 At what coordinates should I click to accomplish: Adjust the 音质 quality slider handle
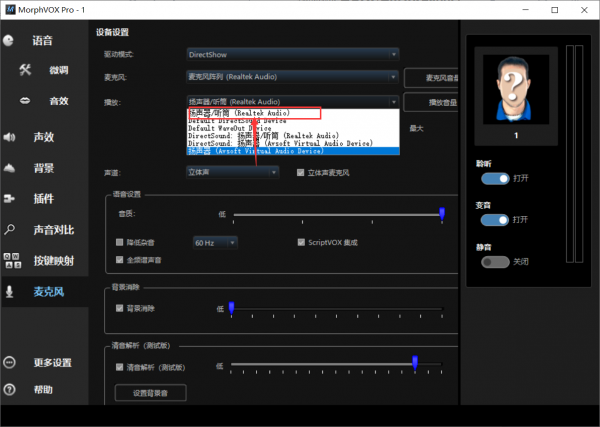point(442,214)
